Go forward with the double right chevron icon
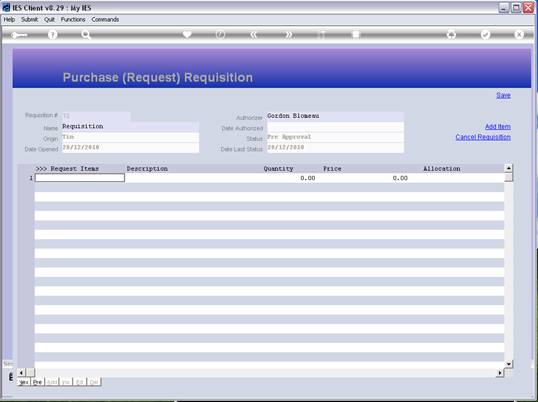The image size is (538, 402). point(288,35)
